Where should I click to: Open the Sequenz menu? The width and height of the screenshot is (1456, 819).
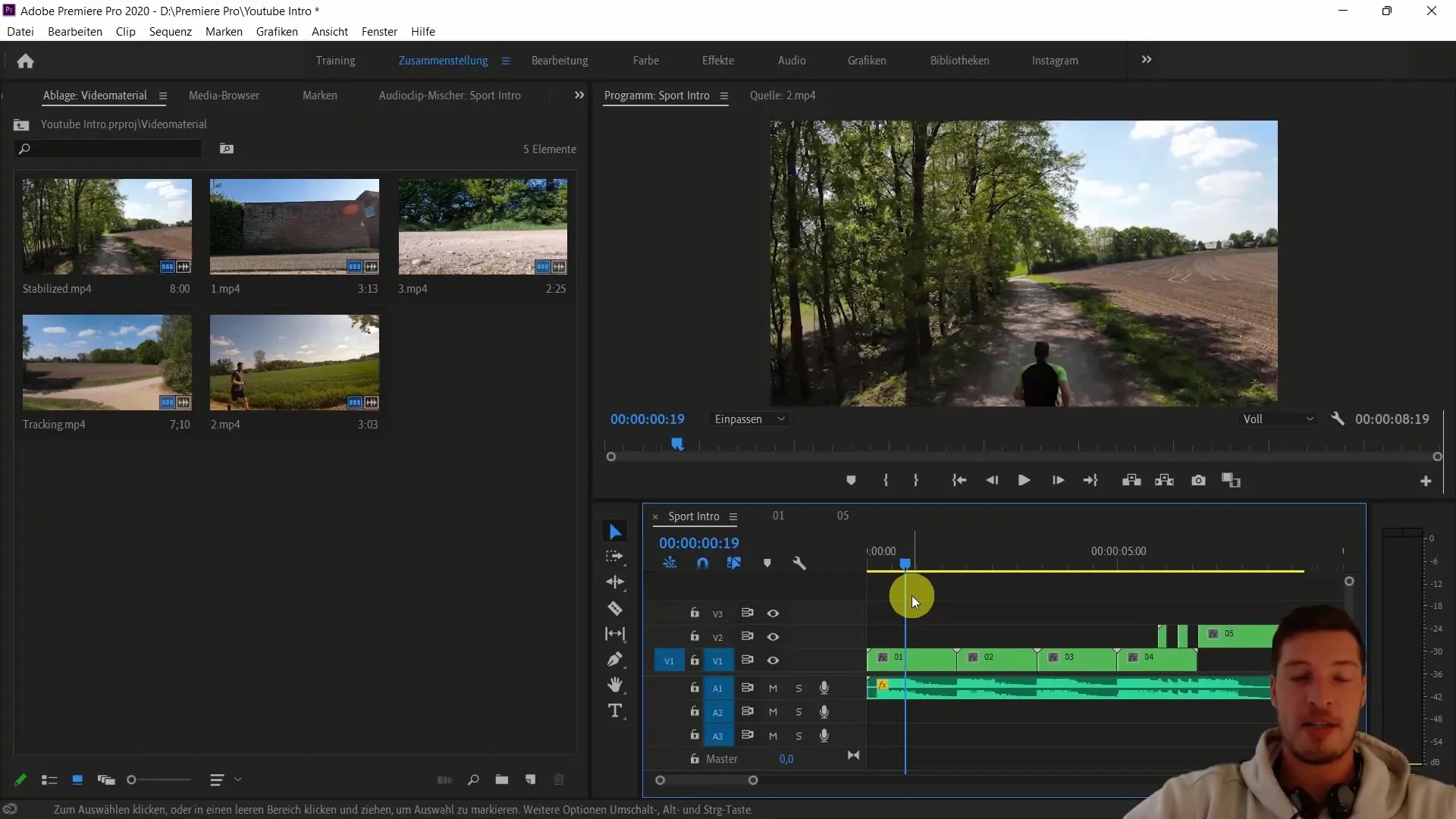171,32
